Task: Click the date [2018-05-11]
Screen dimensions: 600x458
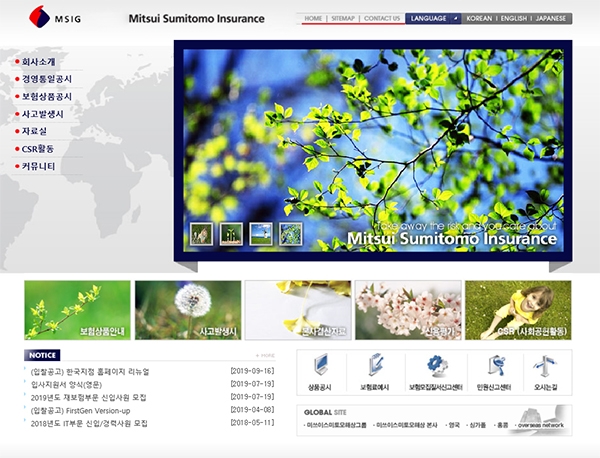Action: (x=253, y=423)
